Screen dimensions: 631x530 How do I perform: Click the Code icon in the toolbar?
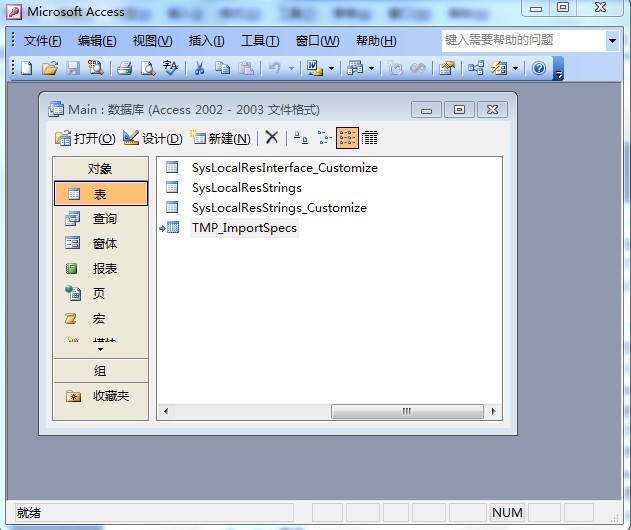pyautogui.click(x=395, y=68)
